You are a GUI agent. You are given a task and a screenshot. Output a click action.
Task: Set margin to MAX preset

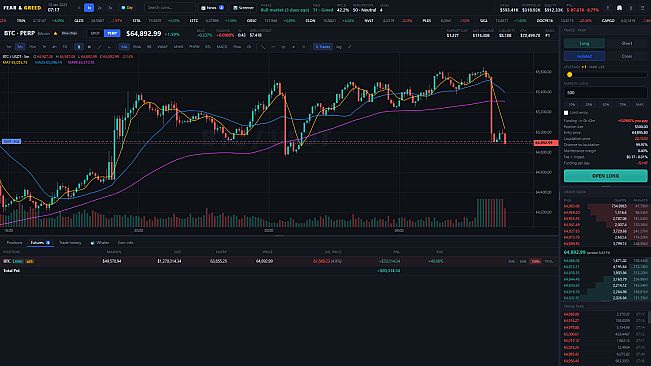(639, 105)
